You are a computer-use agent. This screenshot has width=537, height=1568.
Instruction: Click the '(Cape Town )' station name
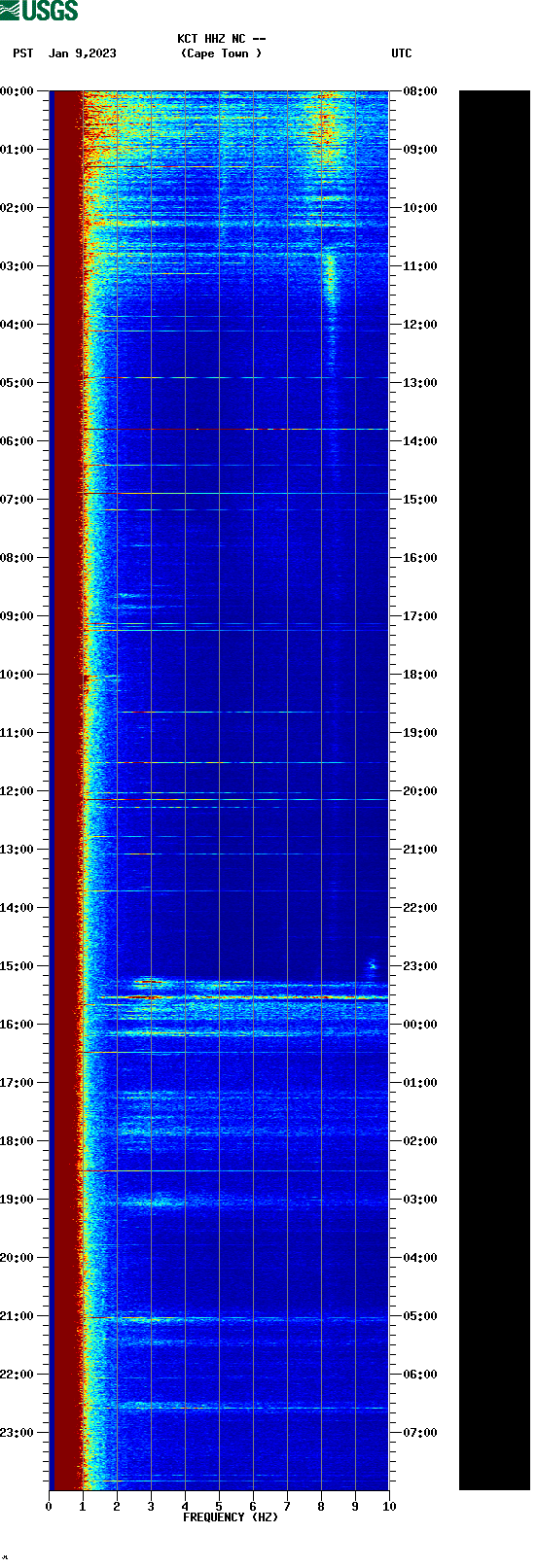pyautogui.click(x=221, y=53)
